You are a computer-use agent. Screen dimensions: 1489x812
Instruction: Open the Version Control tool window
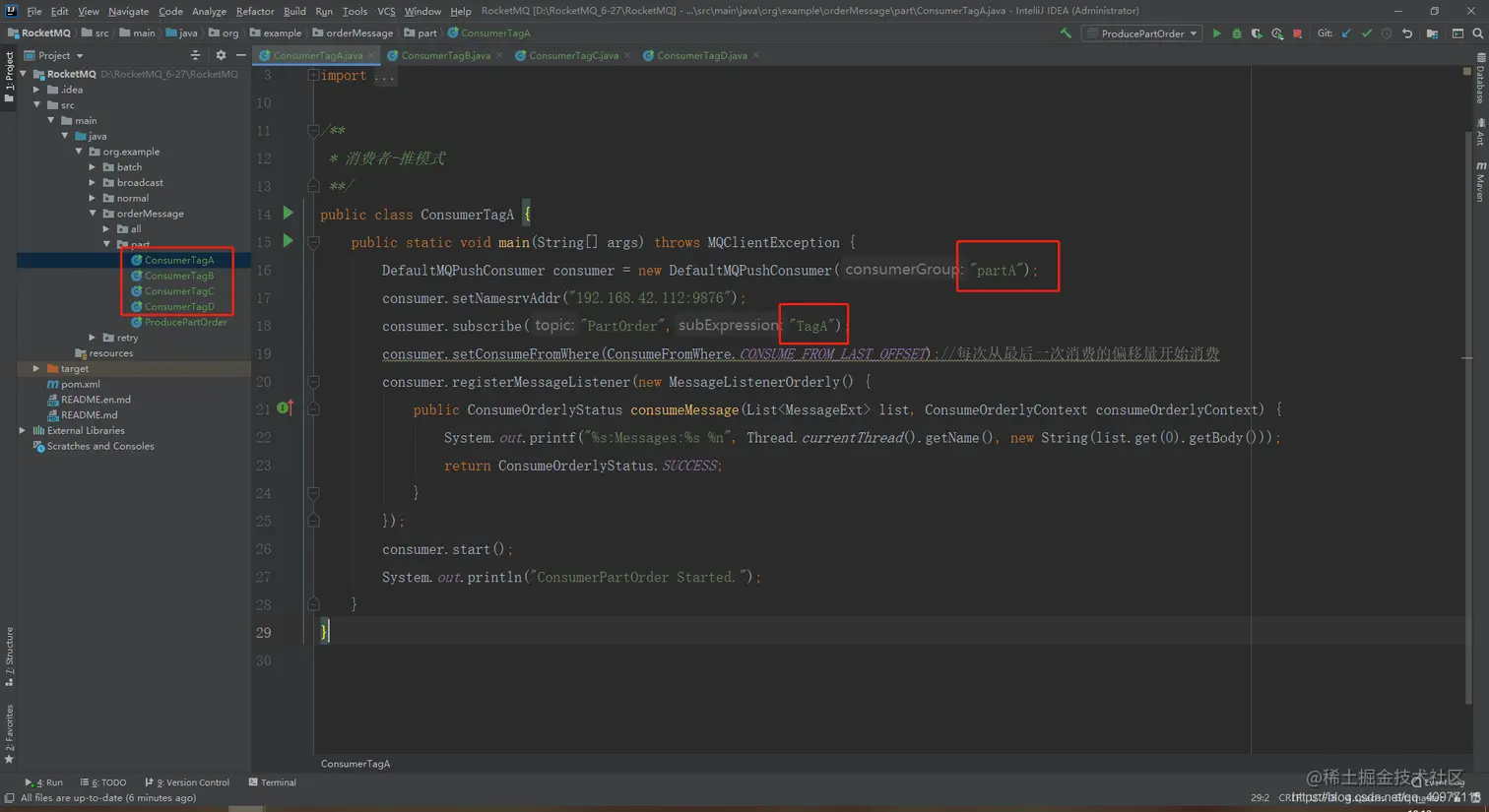(187, 782)
